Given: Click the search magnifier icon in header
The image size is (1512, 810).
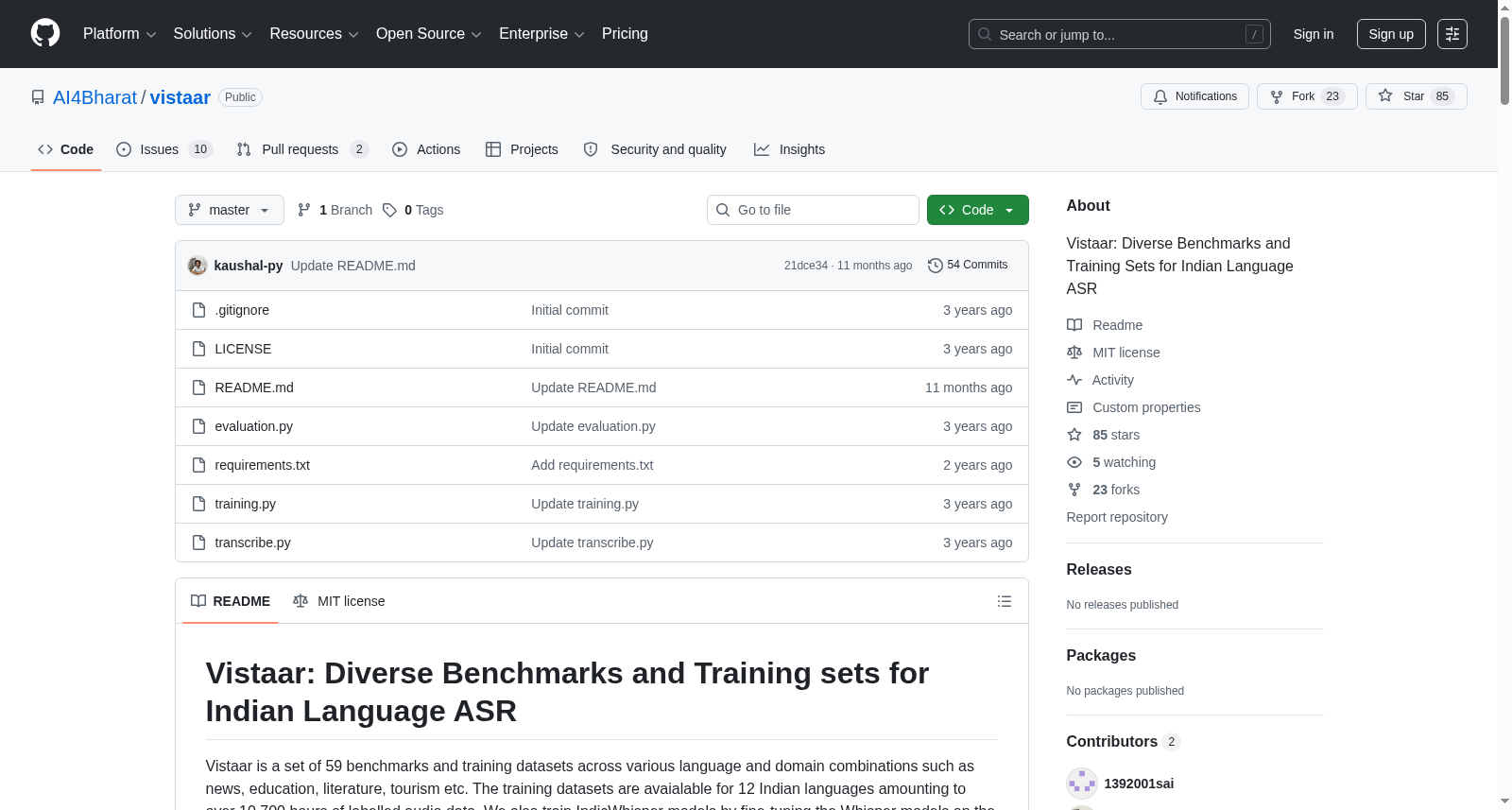Looking at the screenshot, I should [985, 34].
